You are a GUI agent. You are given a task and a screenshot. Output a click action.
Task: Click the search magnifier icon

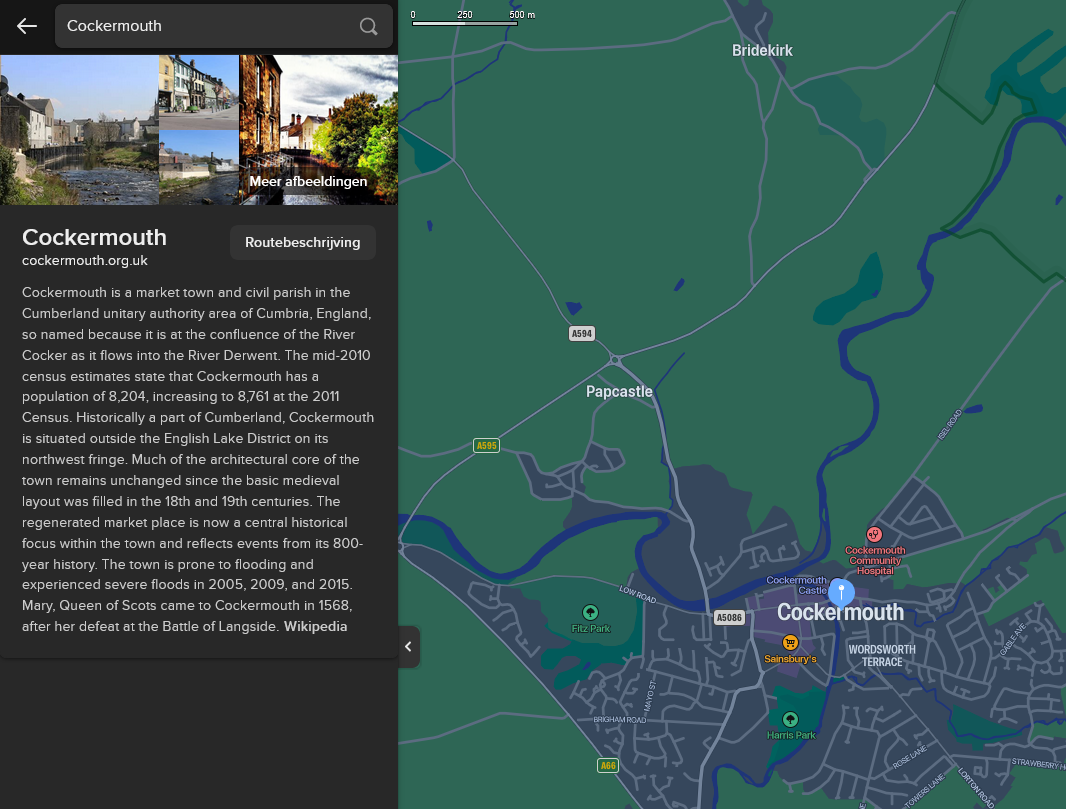click(368, 26)
